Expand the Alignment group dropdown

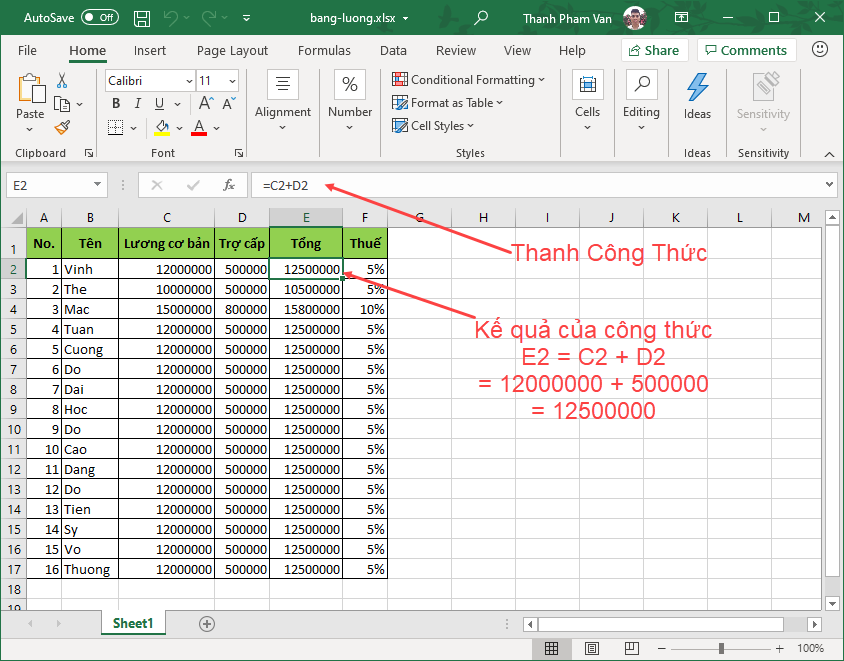(x=283, y=128)
